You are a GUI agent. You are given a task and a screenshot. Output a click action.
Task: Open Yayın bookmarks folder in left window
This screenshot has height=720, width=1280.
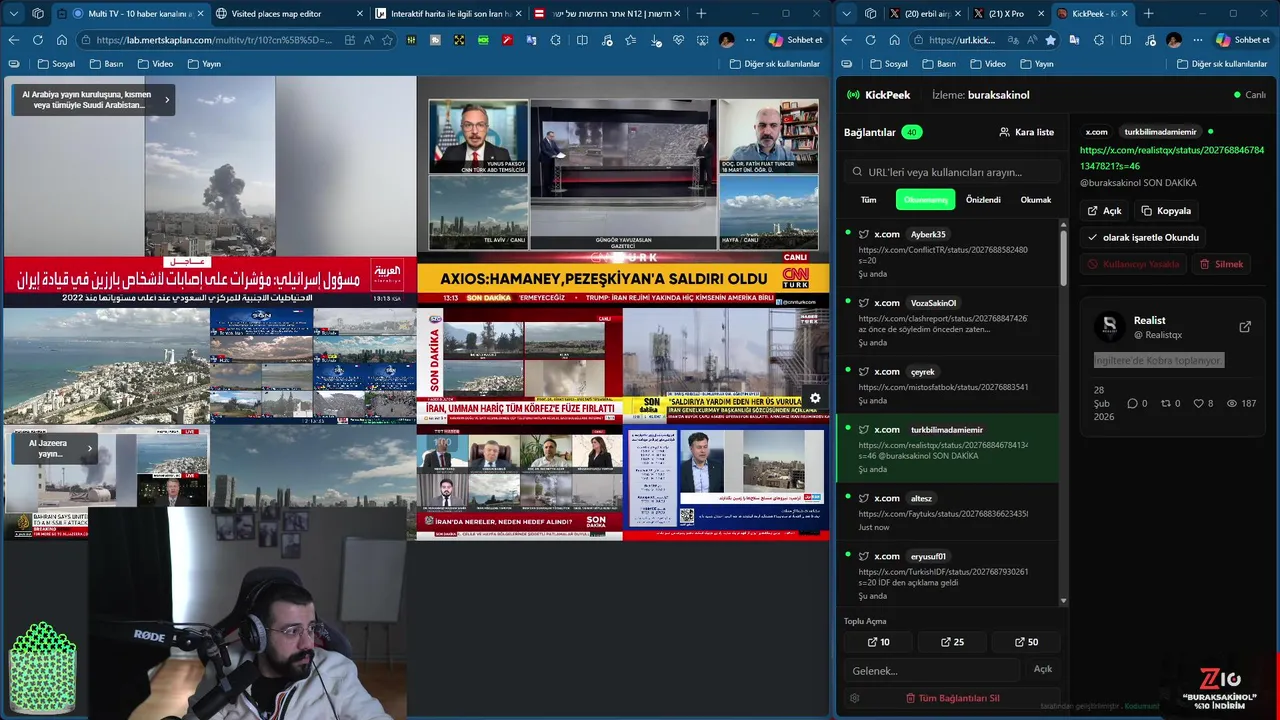[204, 64]
